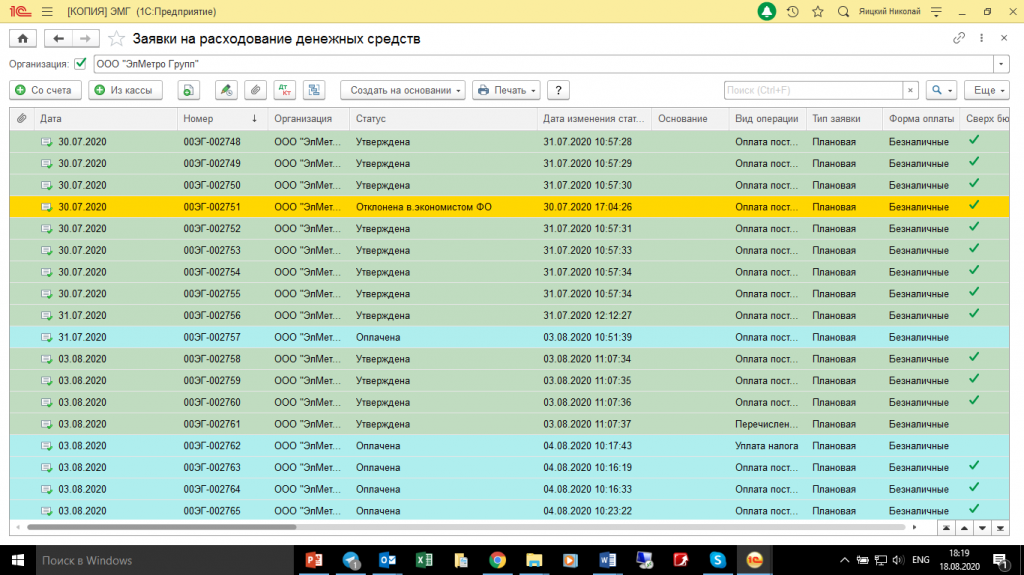The width and height of the screenshot is (1024, 575).
Task: Open favorites star in title bar
Action: (818, 12)
